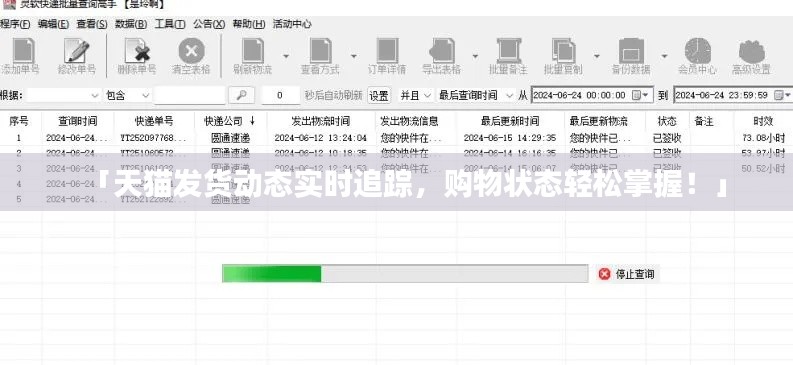
Task: Click the 备份数据 toolbar icon
Action: (631, 51)
